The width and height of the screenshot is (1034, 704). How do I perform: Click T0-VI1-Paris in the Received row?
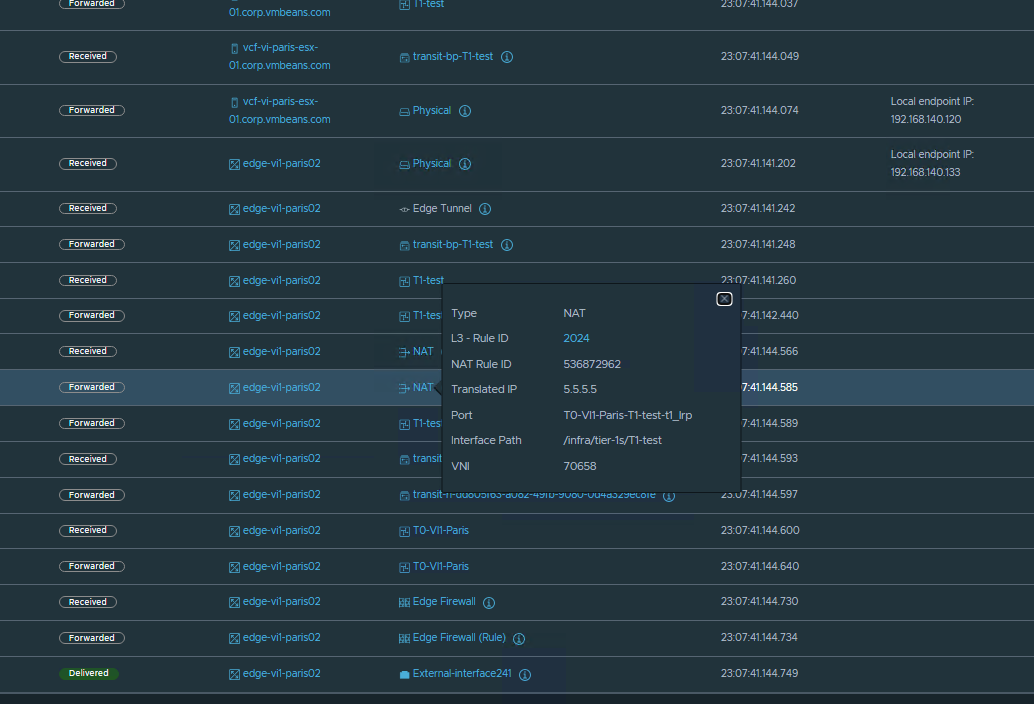click(440, 530)
